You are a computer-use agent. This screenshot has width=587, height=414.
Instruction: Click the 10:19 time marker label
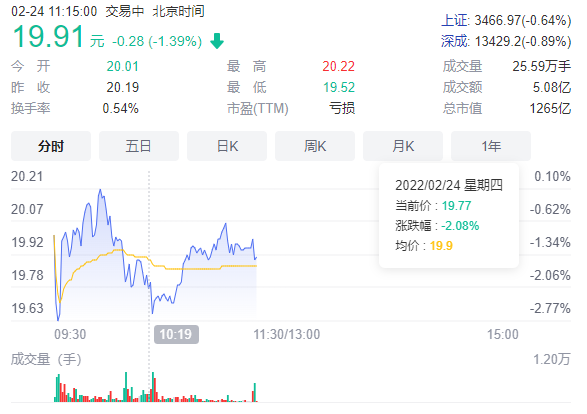coord(176,334)
